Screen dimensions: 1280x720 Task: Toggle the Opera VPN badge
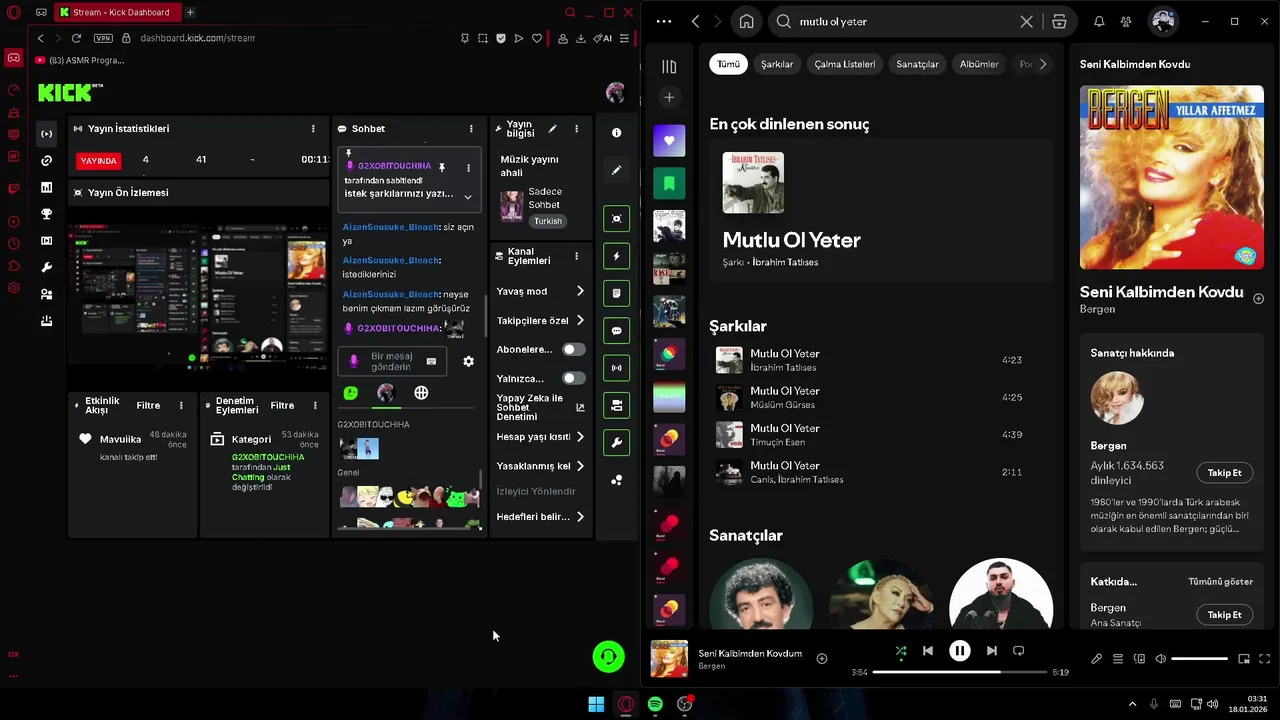(x=103, y=38)
